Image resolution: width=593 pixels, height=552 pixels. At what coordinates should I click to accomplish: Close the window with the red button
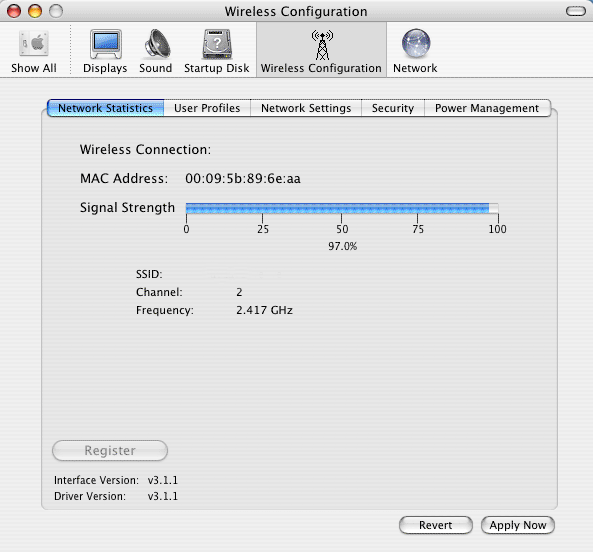tap(14, 11)
